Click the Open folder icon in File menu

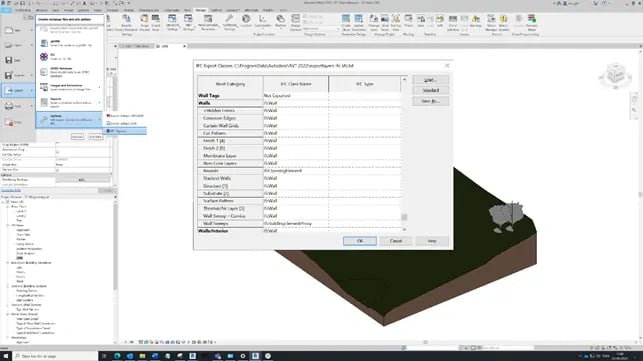(x=9, y=45)
